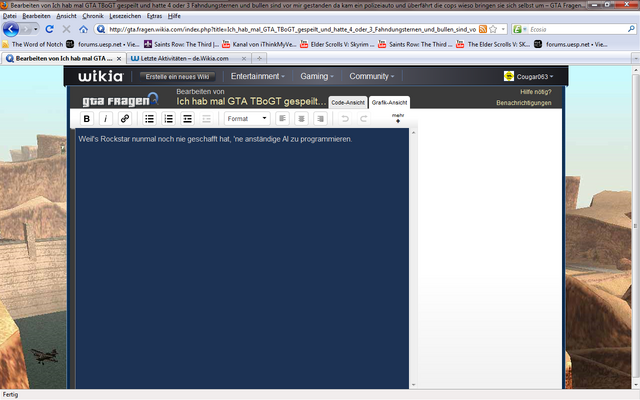This screenshot has width=640, height=400.
Task: Create a bulleted list
Action: coord(149,119)
